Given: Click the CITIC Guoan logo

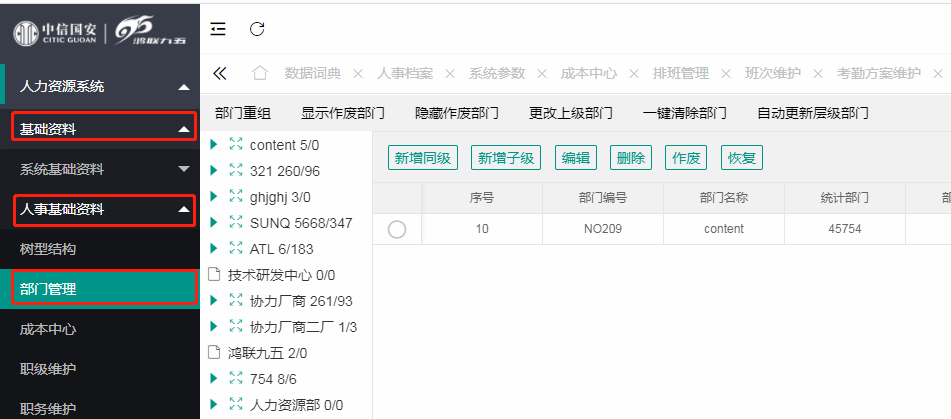Looking at the screenshot, I should click(55, 33).
